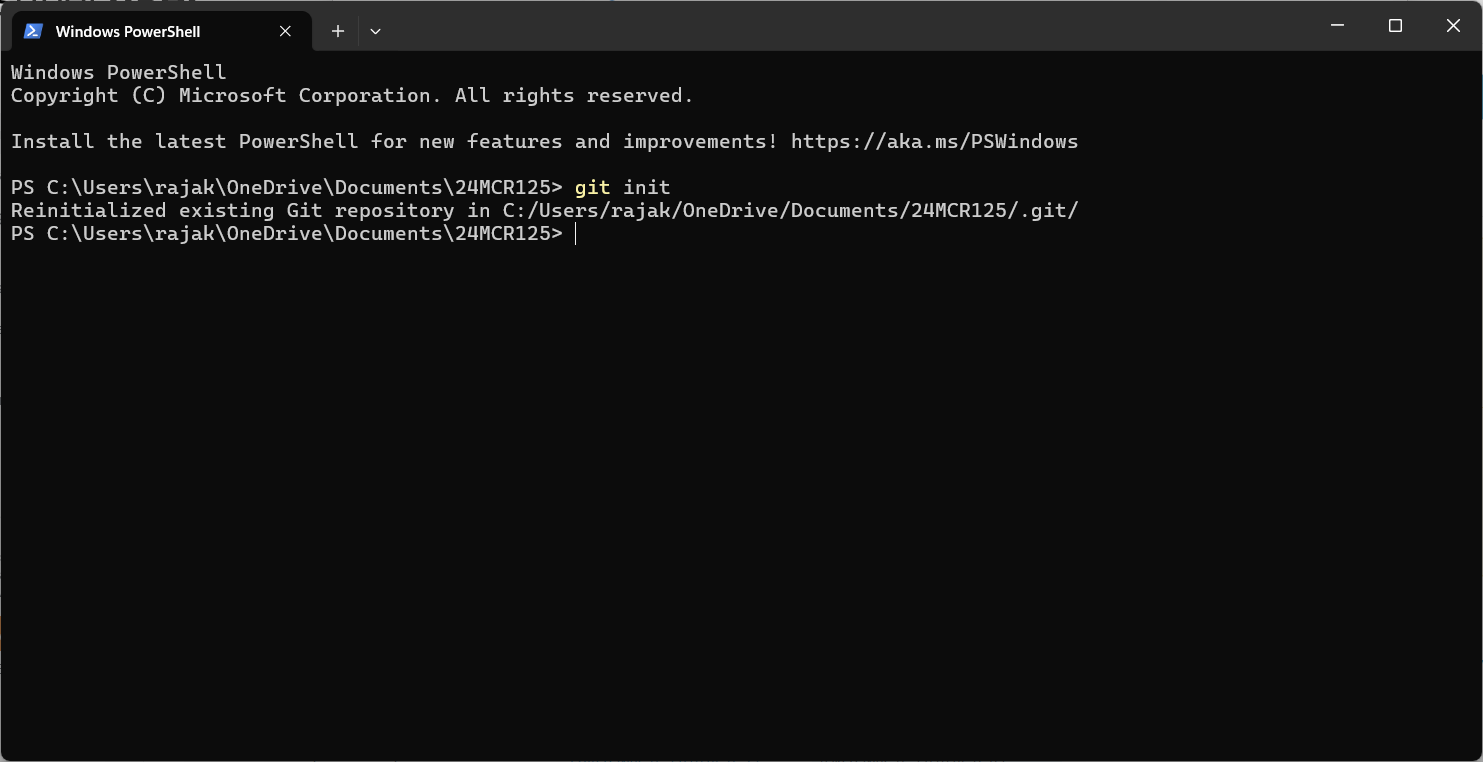Maximize the terminal window
The height and width of the screenshot is (762, 1483).
tap(1396, 26)
